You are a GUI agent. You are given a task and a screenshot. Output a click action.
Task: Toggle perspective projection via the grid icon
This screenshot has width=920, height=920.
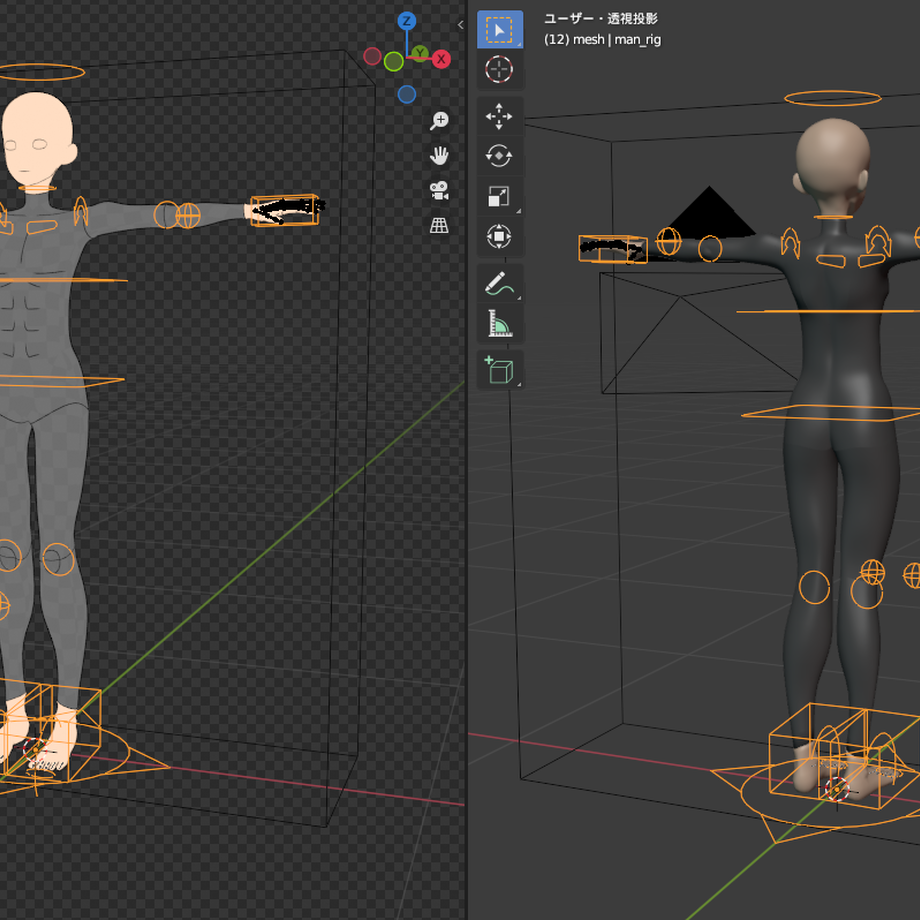tap(440, 227)
